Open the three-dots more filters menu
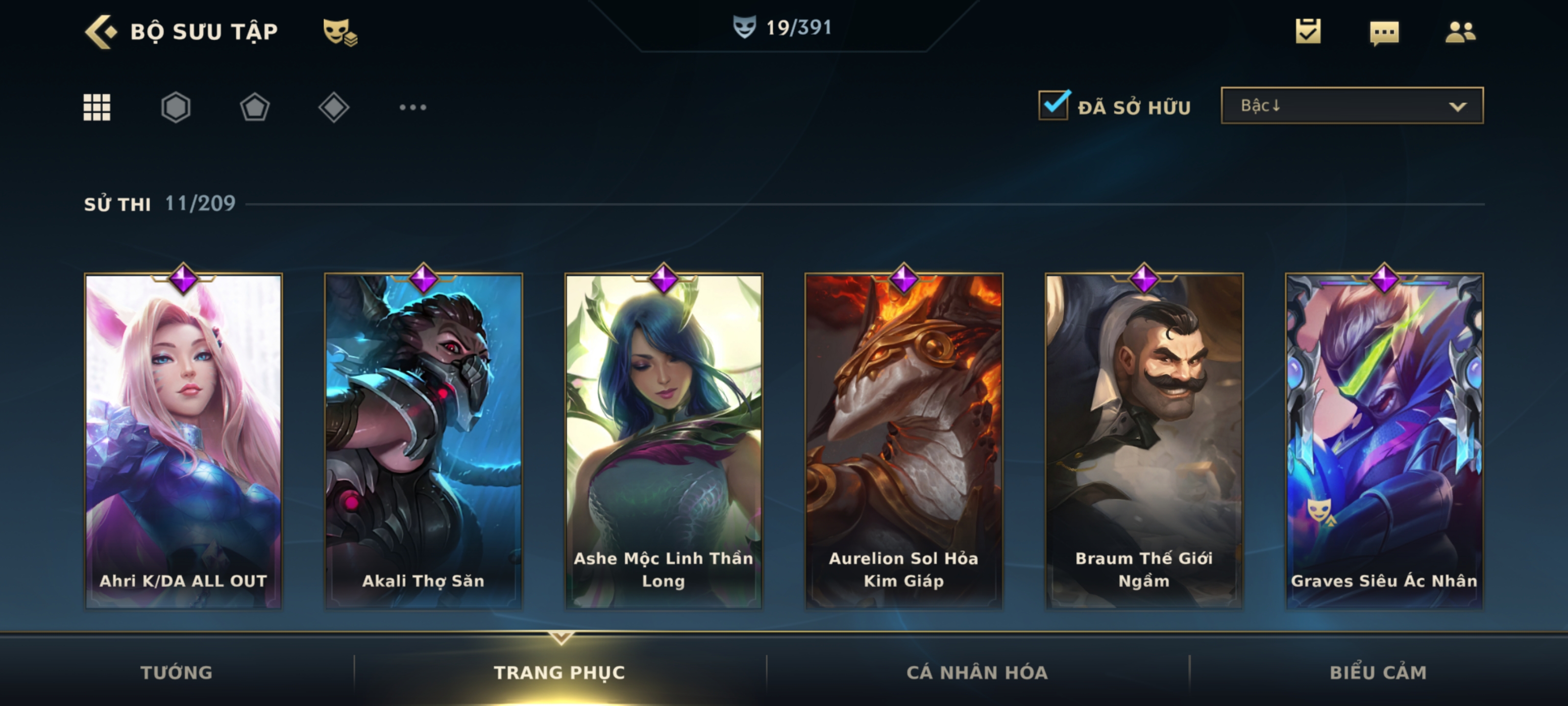The image size is (1568, 706). pyautogui.click(x=413, y=107)
